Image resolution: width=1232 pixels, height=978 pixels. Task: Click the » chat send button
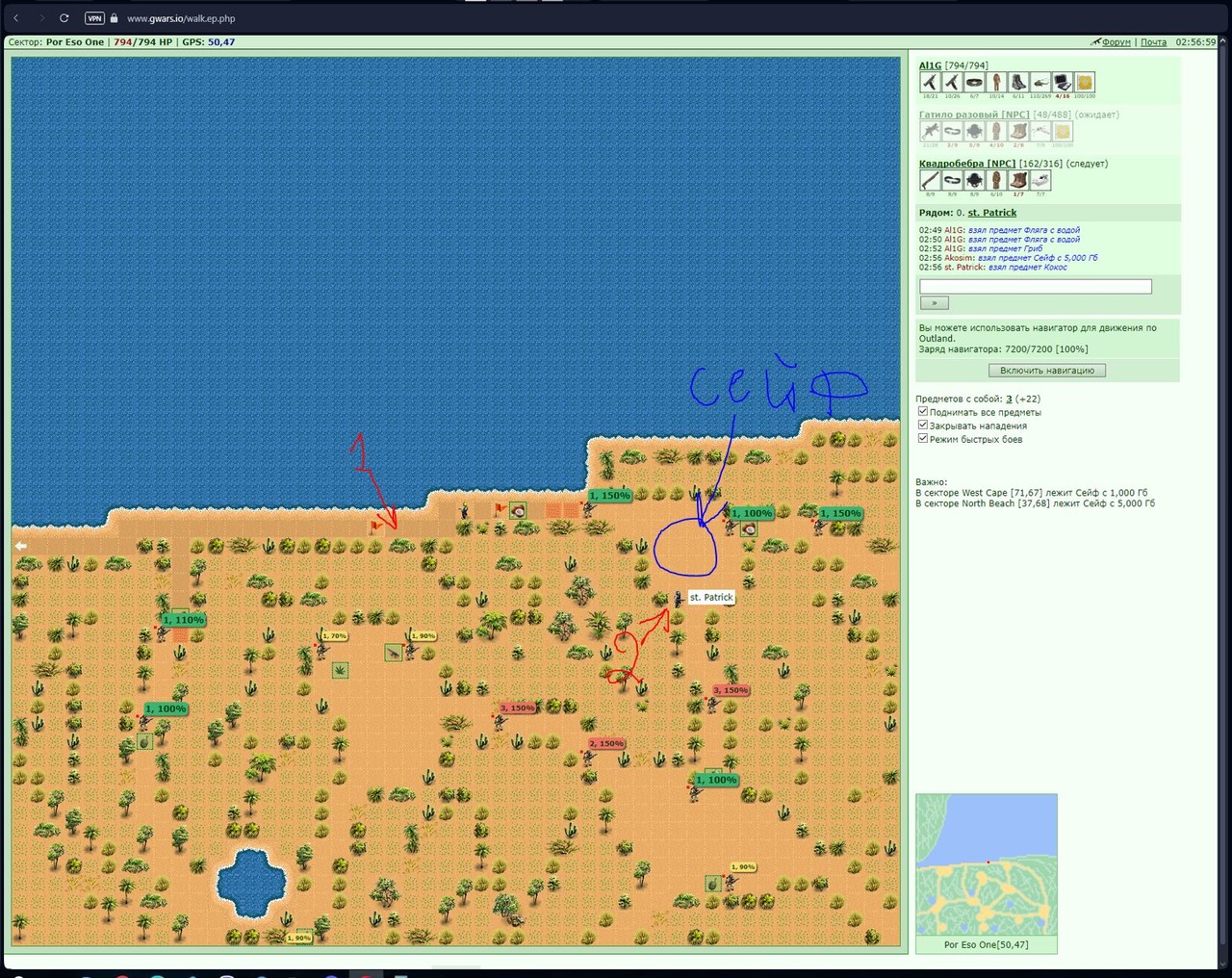[x=934, y=302]
